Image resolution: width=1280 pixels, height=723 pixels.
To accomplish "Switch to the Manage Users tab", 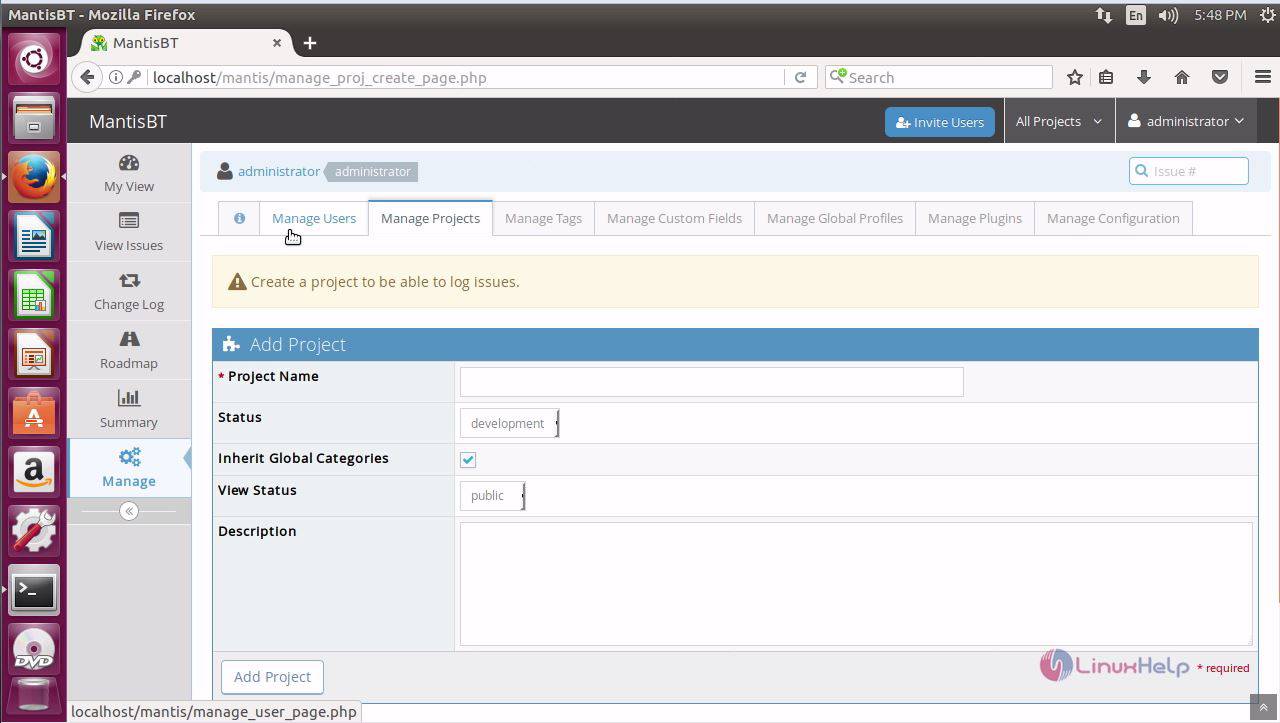I will (x=314, y=218).
